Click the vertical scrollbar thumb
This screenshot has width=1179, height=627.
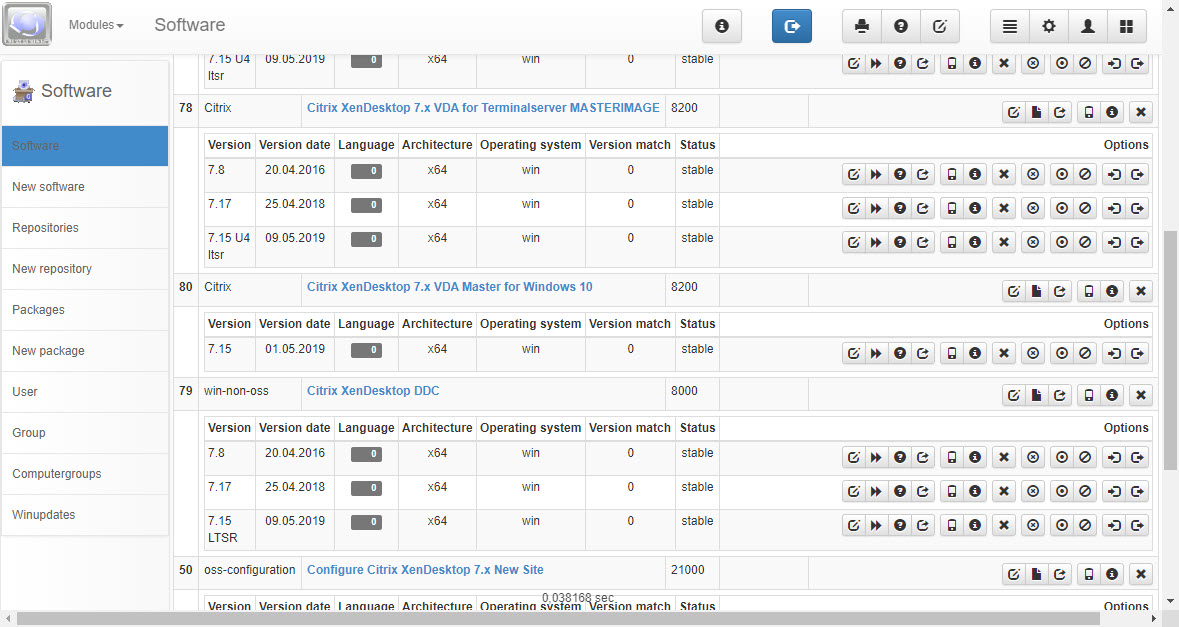tap(1170, 350)
